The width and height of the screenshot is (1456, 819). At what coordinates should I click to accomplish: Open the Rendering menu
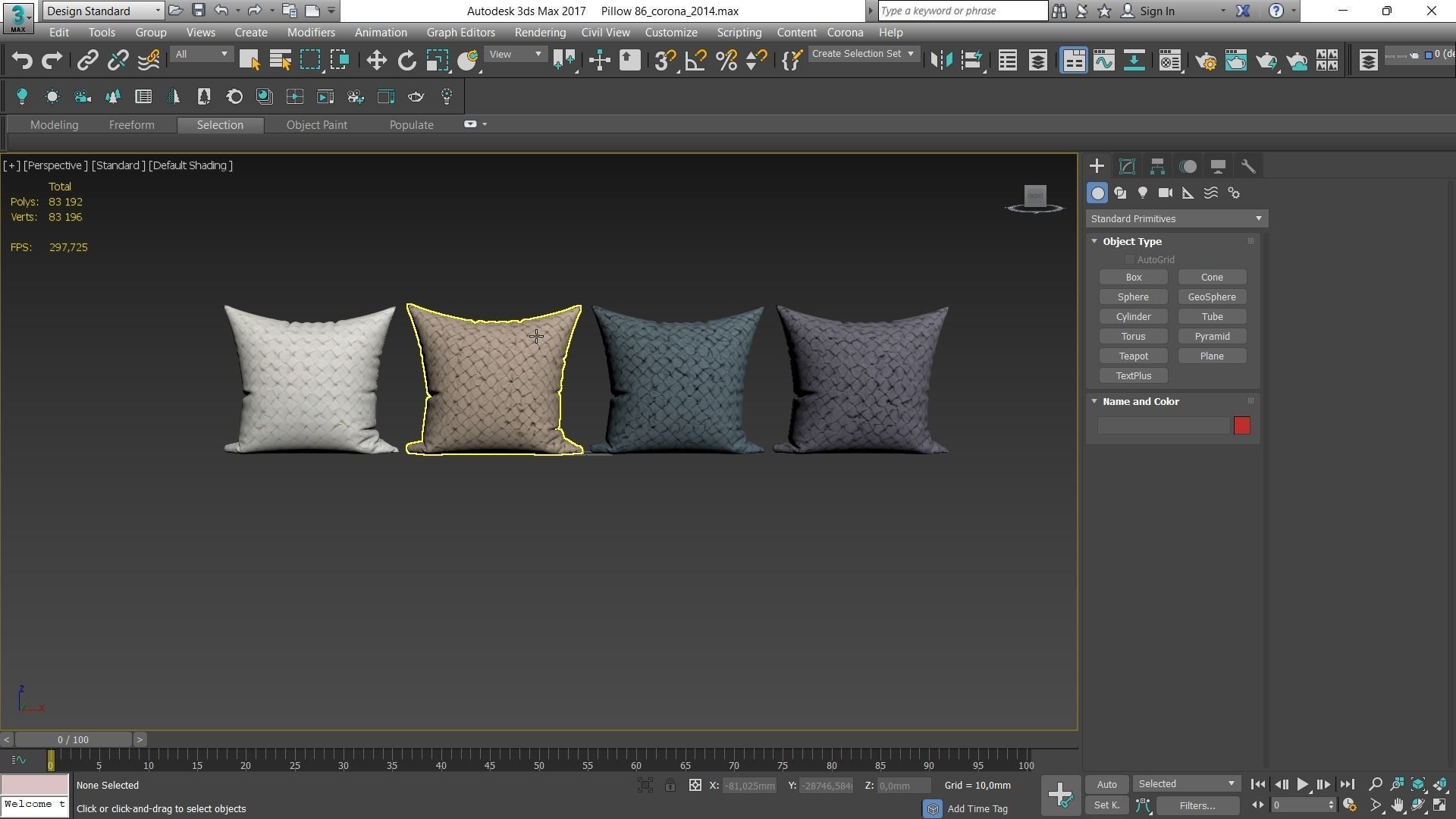click(540, 33)
